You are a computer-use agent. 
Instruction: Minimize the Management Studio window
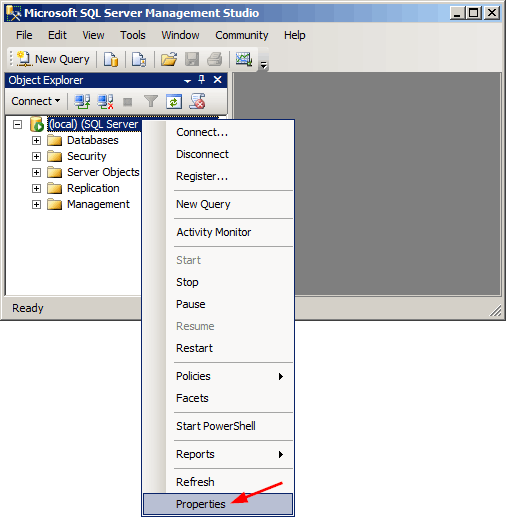pos(457,13)
